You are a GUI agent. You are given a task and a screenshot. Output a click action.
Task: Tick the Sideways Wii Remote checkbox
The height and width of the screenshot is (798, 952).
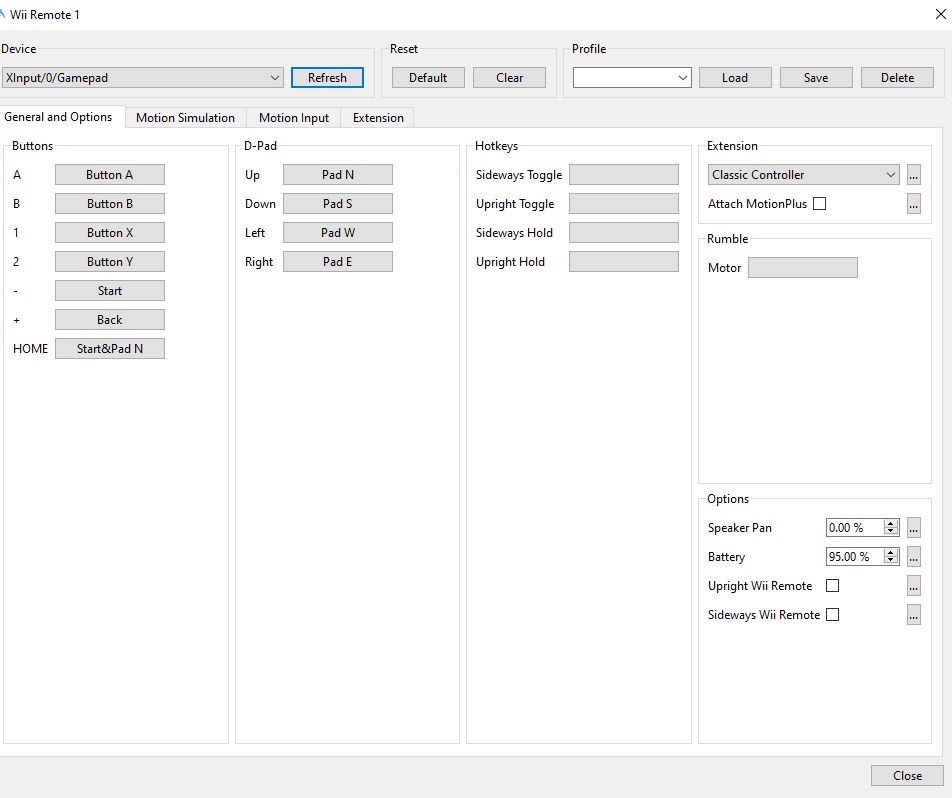(x=832, y=615)
